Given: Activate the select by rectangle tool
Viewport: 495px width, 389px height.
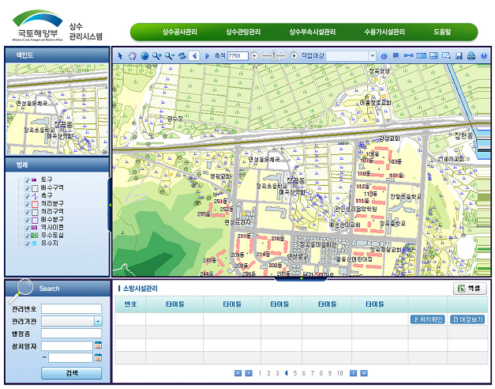Looking at the screenshot, I should coord(446,56).
